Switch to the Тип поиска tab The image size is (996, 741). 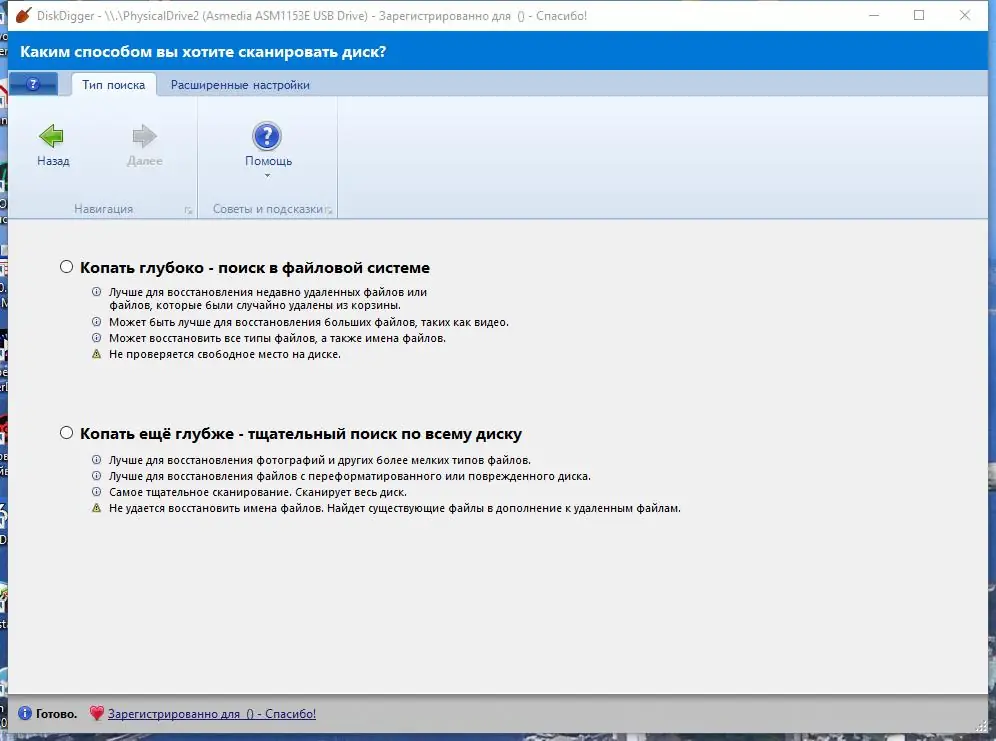[x=113, y=85]
